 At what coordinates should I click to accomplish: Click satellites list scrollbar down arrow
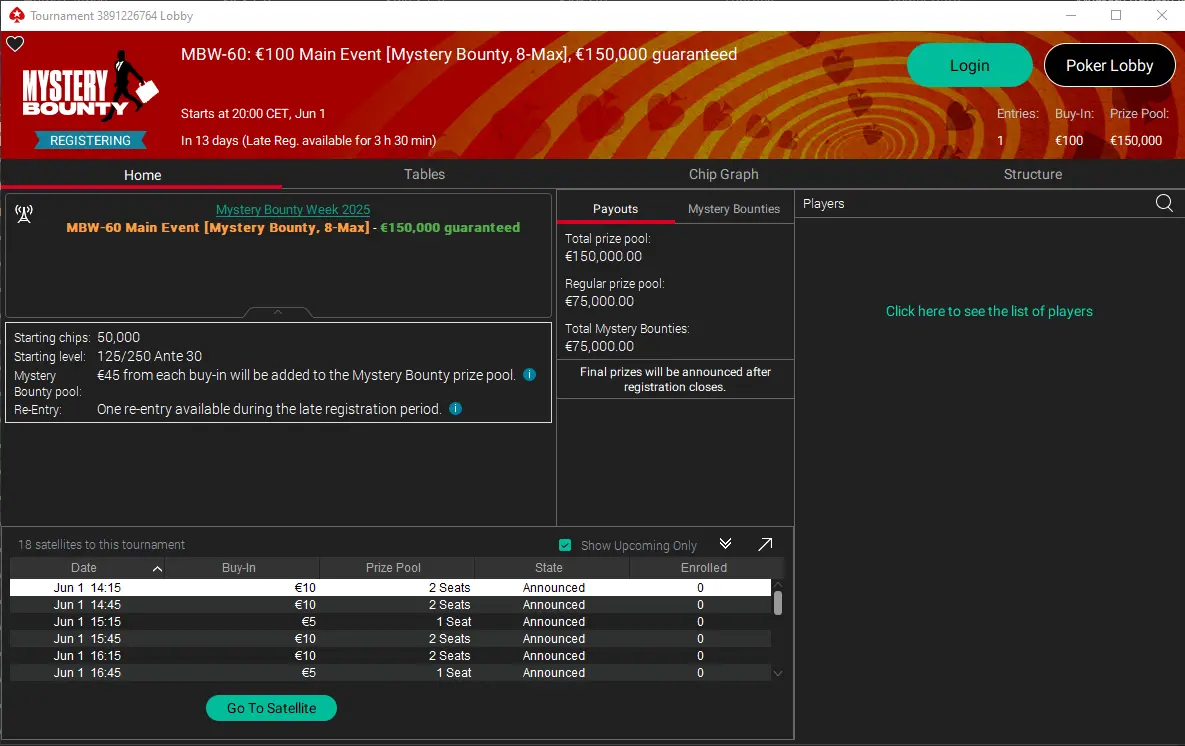(x=778, y=673)
